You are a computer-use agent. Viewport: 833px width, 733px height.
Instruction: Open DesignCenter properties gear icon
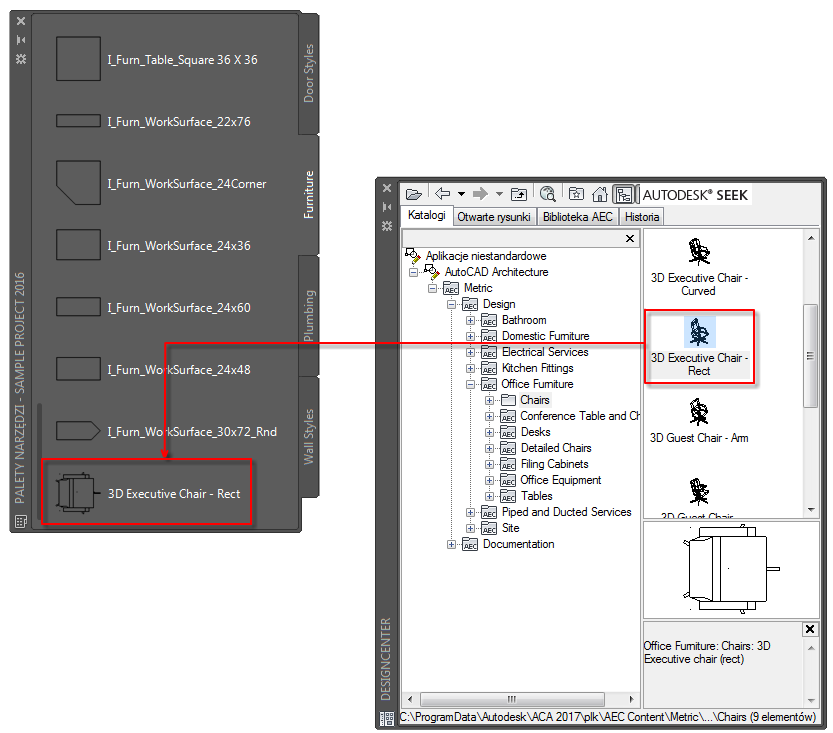click(x=387, y=226)
